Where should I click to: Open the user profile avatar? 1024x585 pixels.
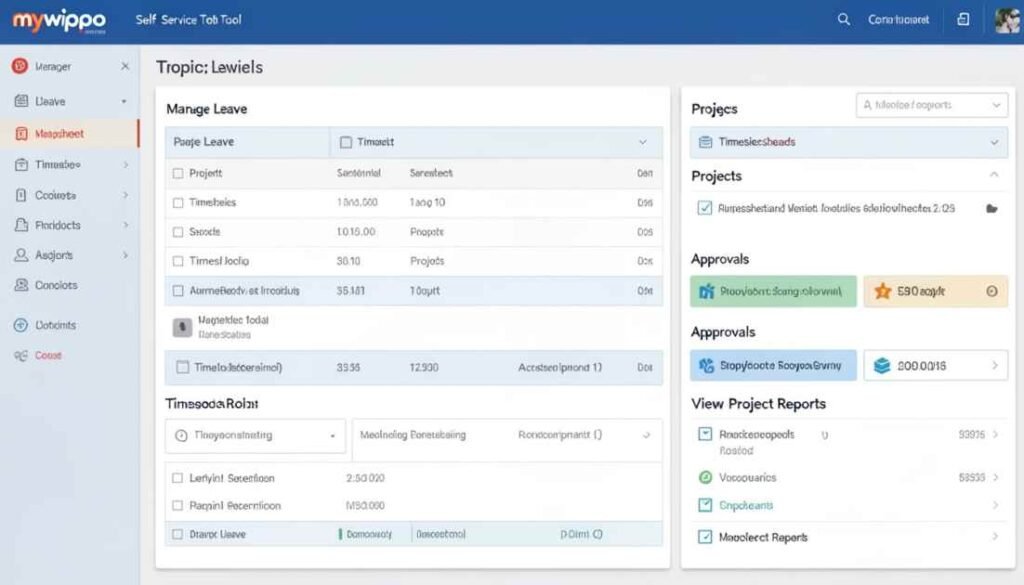tap(1007, 20)
